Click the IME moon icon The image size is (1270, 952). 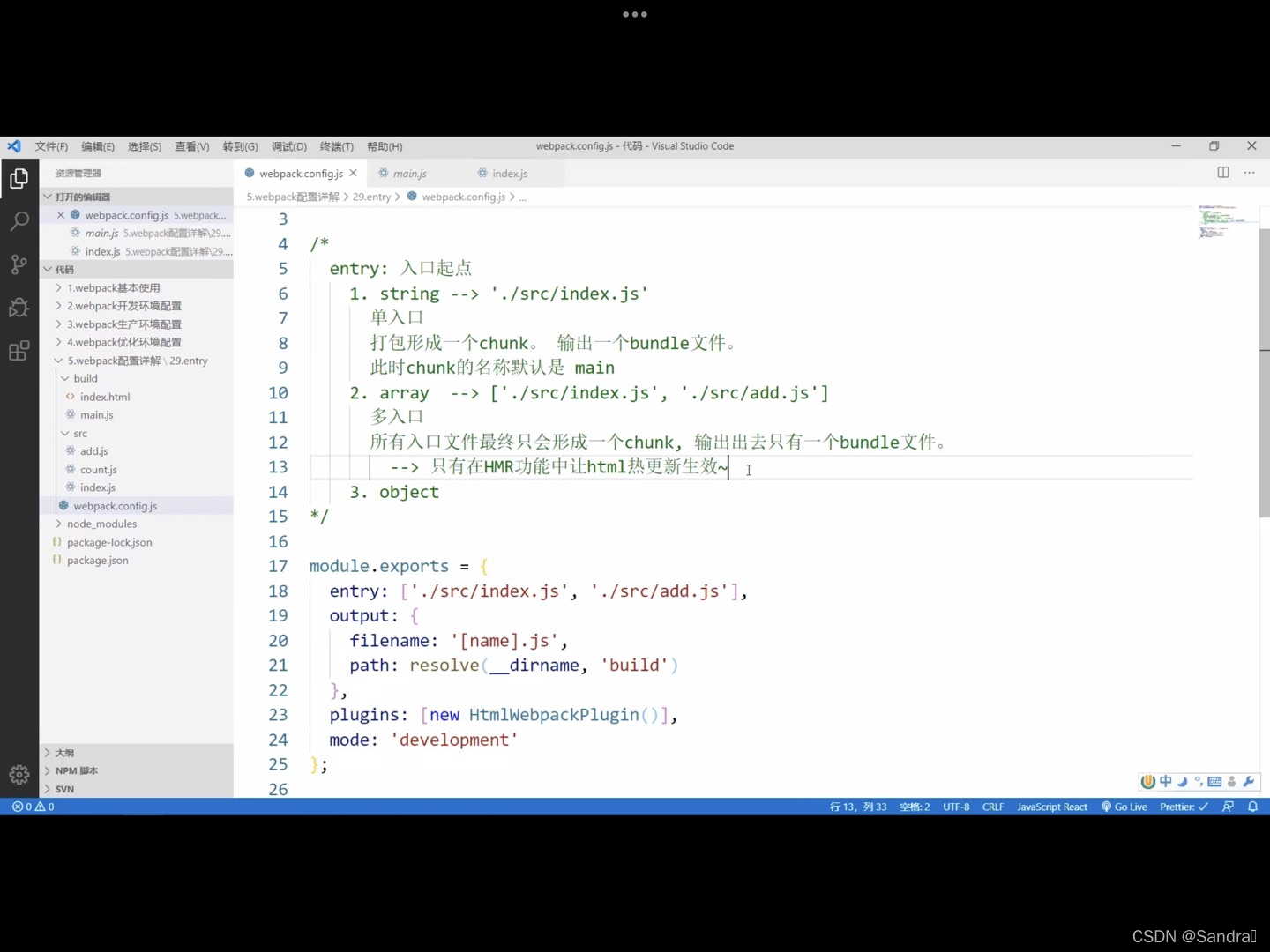click(x=1183, y=781)
